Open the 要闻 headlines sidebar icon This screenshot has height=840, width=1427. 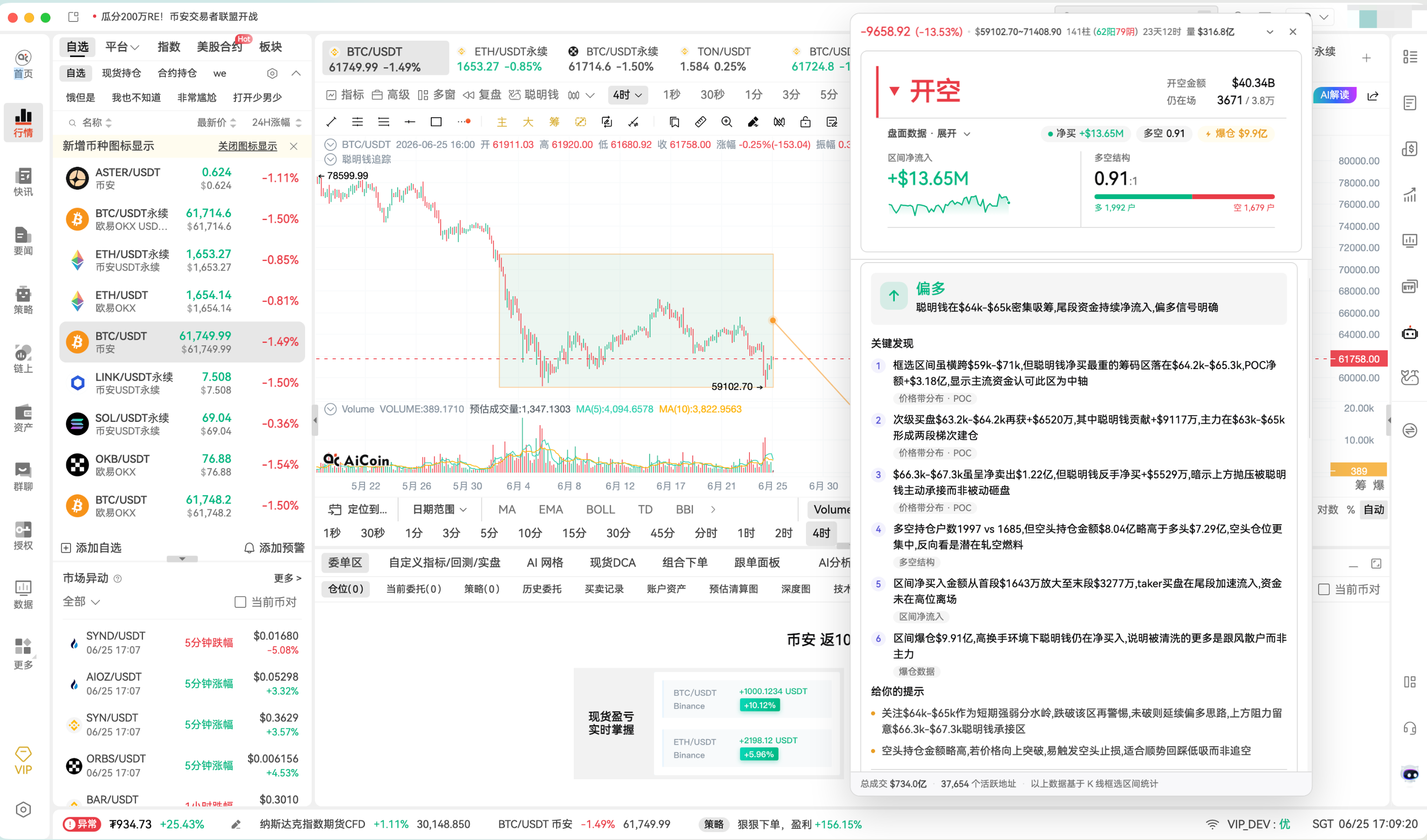point(23,241)
